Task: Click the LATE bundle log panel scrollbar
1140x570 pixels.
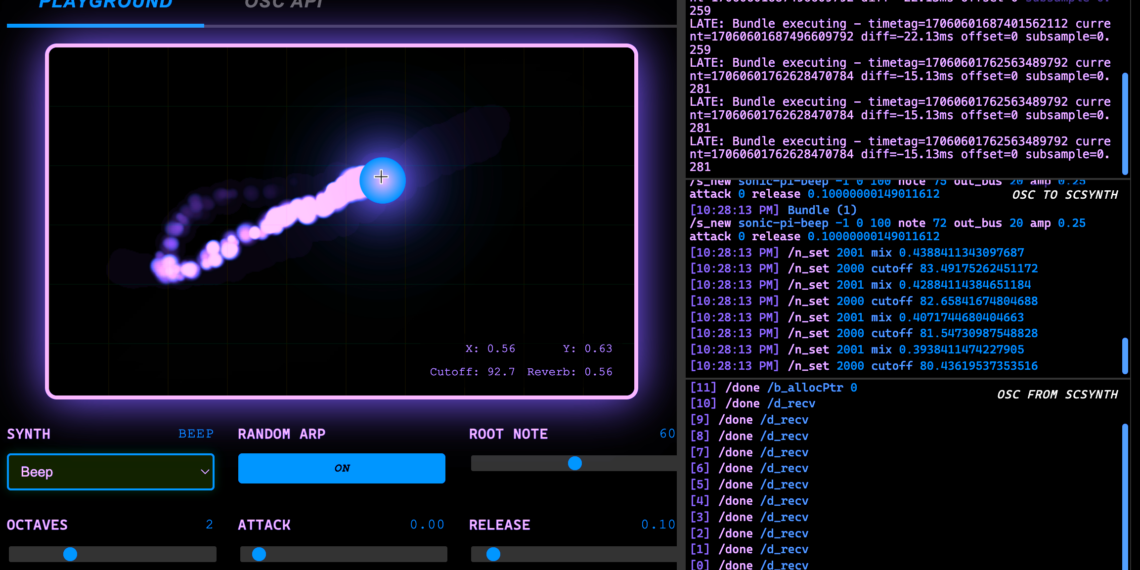Action: pyautogui.click(x=1125, y=108)
